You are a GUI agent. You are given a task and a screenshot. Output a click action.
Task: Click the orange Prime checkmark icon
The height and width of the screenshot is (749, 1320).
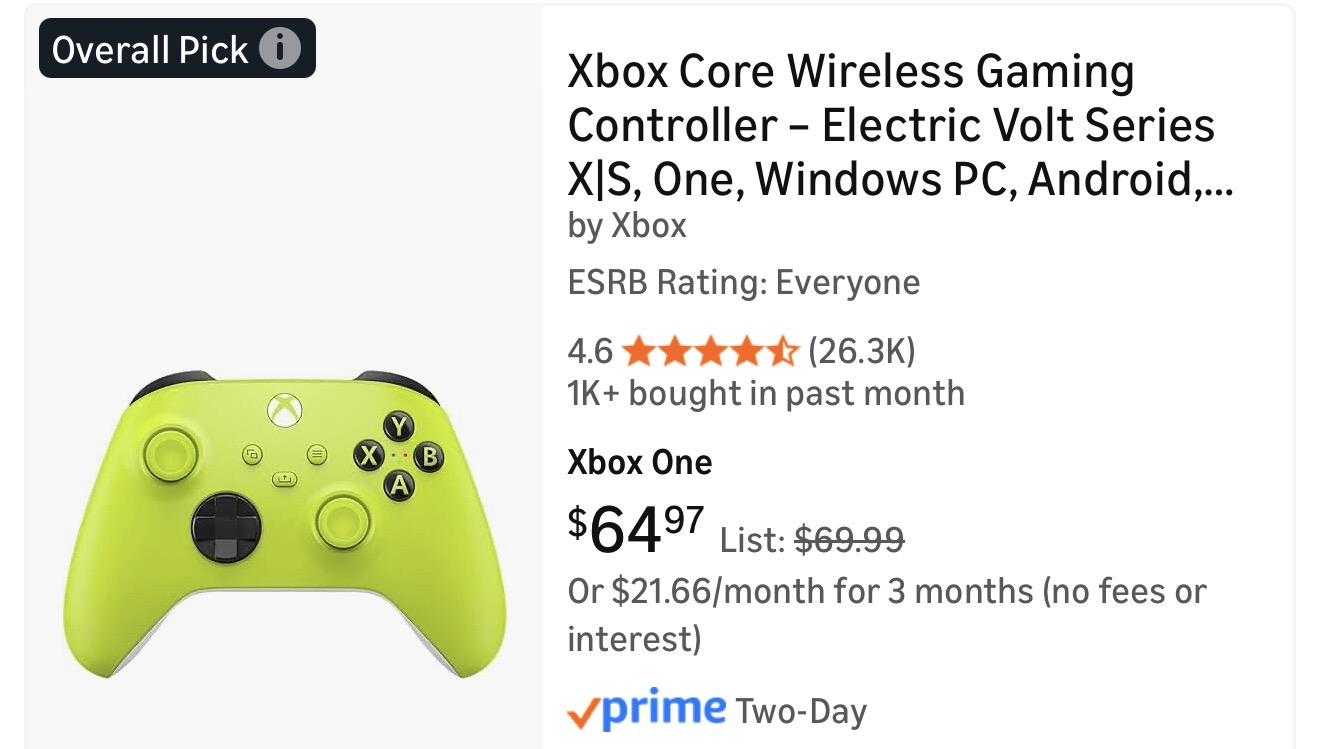coord(583,711)
